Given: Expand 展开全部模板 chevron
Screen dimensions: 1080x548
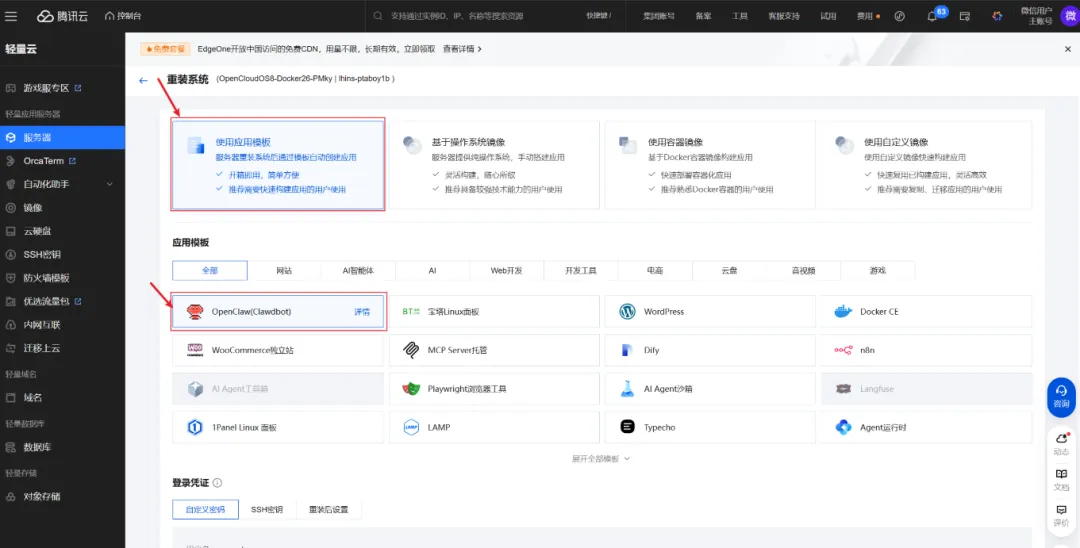Looking at the screenshot, I should coord(627,459).
